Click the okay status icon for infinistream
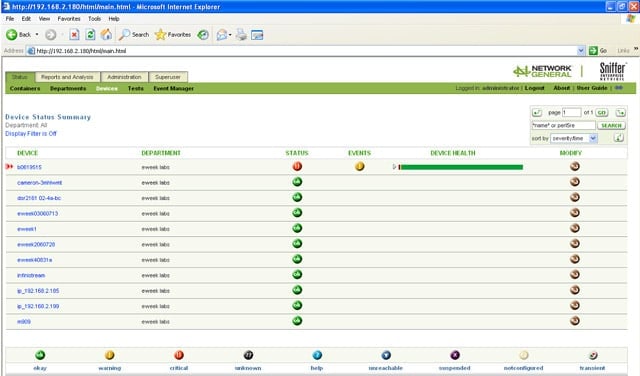The image size is (640, 376). tap(297, 274)
